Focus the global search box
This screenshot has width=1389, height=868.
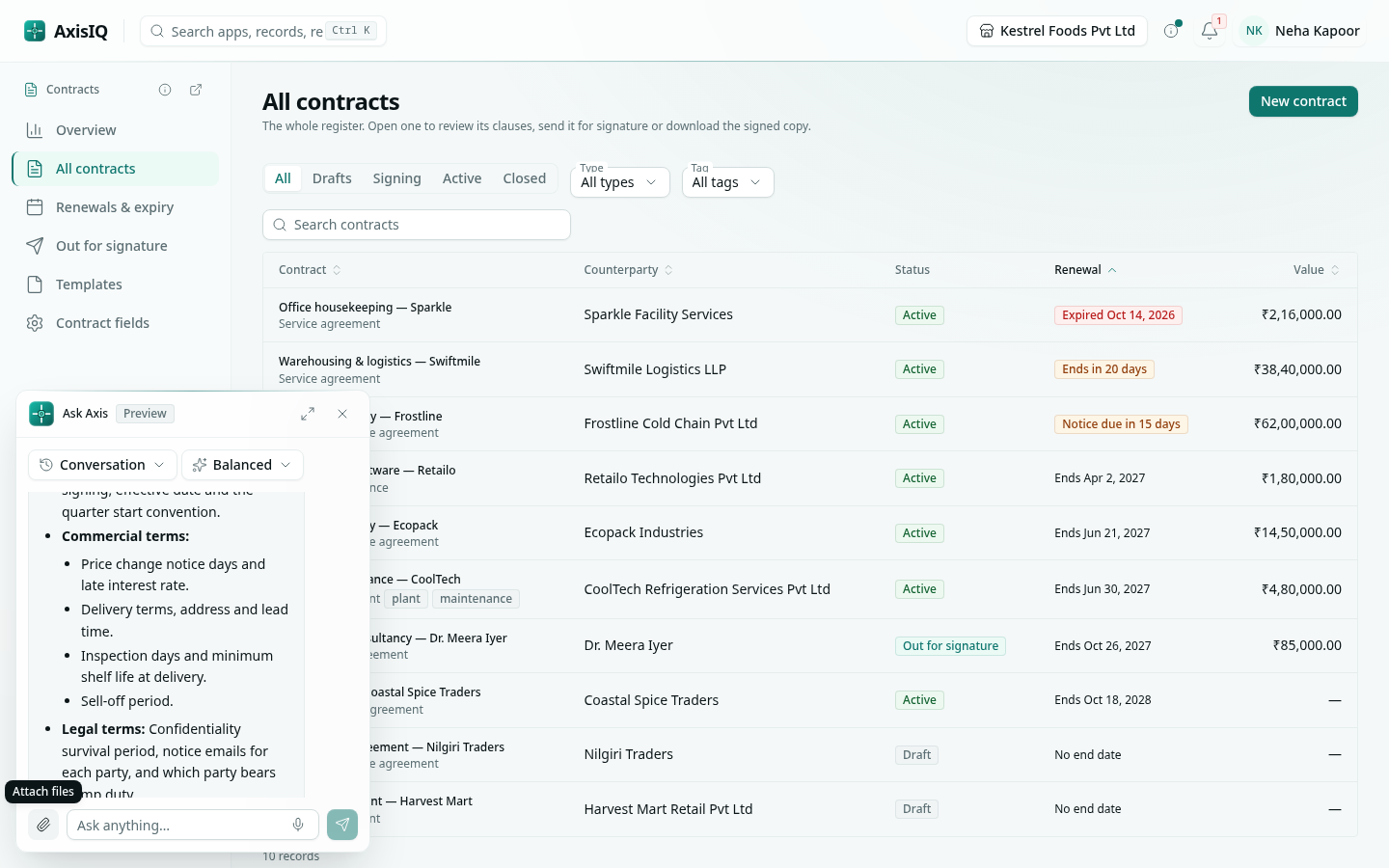[x=263, y=31]
